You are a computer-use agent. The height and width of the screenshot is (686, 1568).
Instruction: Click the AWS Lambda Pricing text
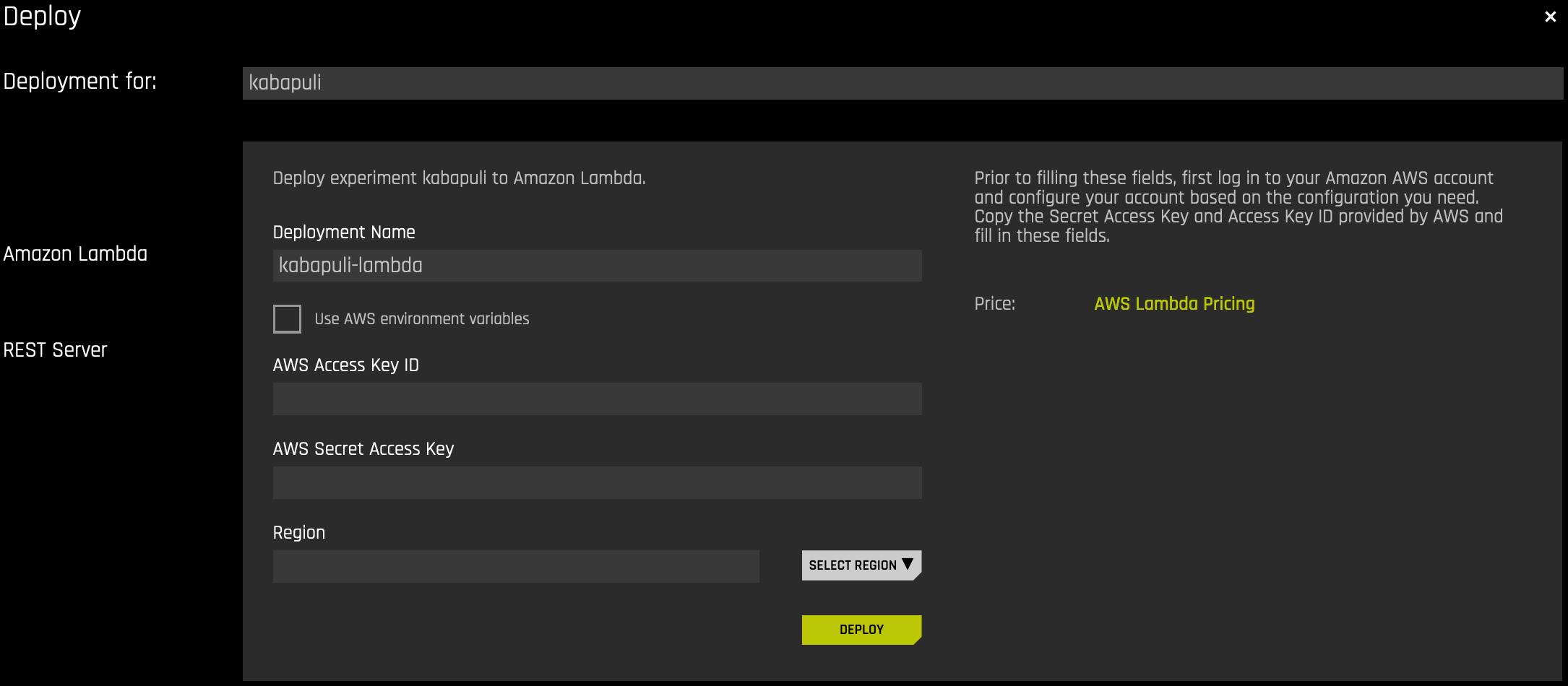(1173, 303)
